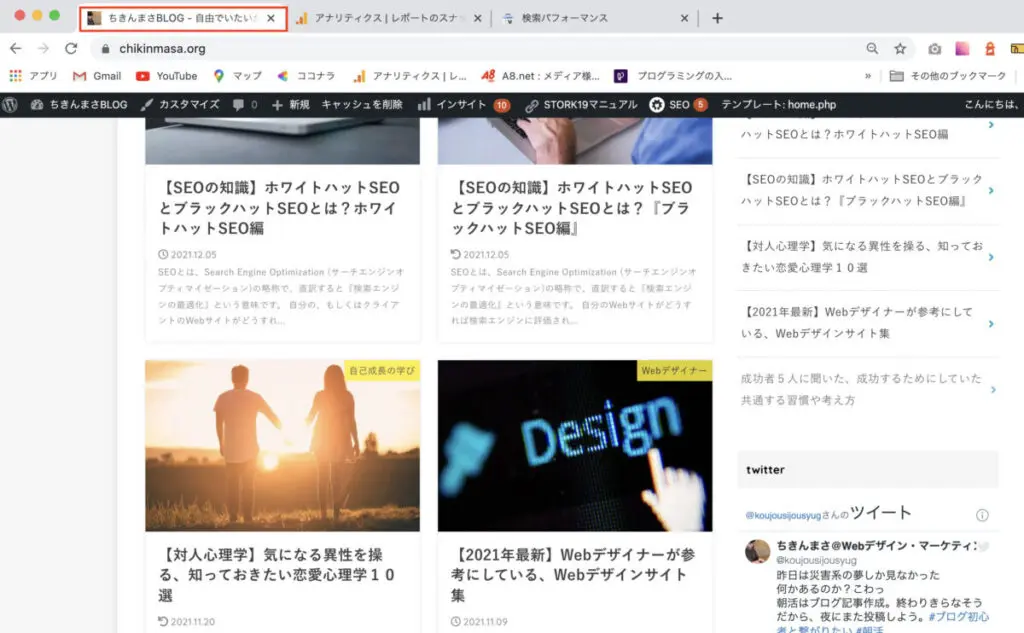1024x633 pixels.
Task: Click the browser reload page icon
Action: 71,48
